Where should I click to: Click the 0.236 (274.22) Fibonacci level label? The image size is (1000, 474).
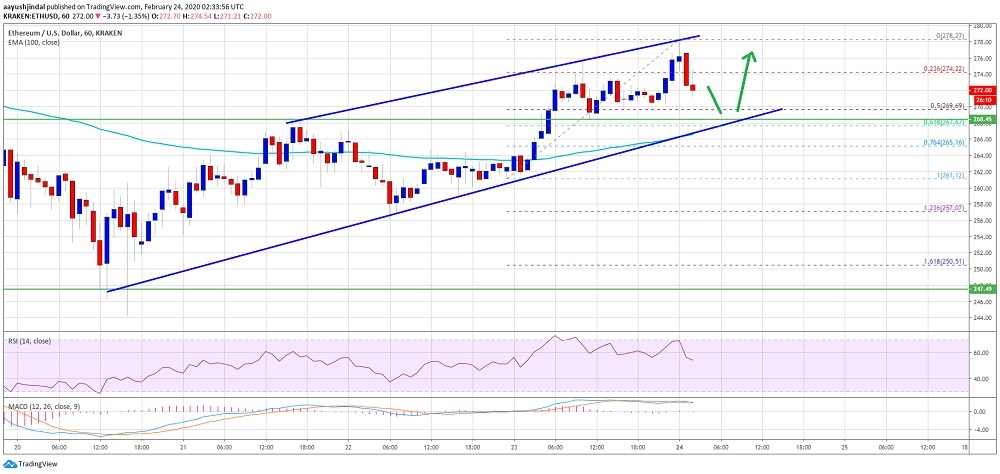pos(941,70)
